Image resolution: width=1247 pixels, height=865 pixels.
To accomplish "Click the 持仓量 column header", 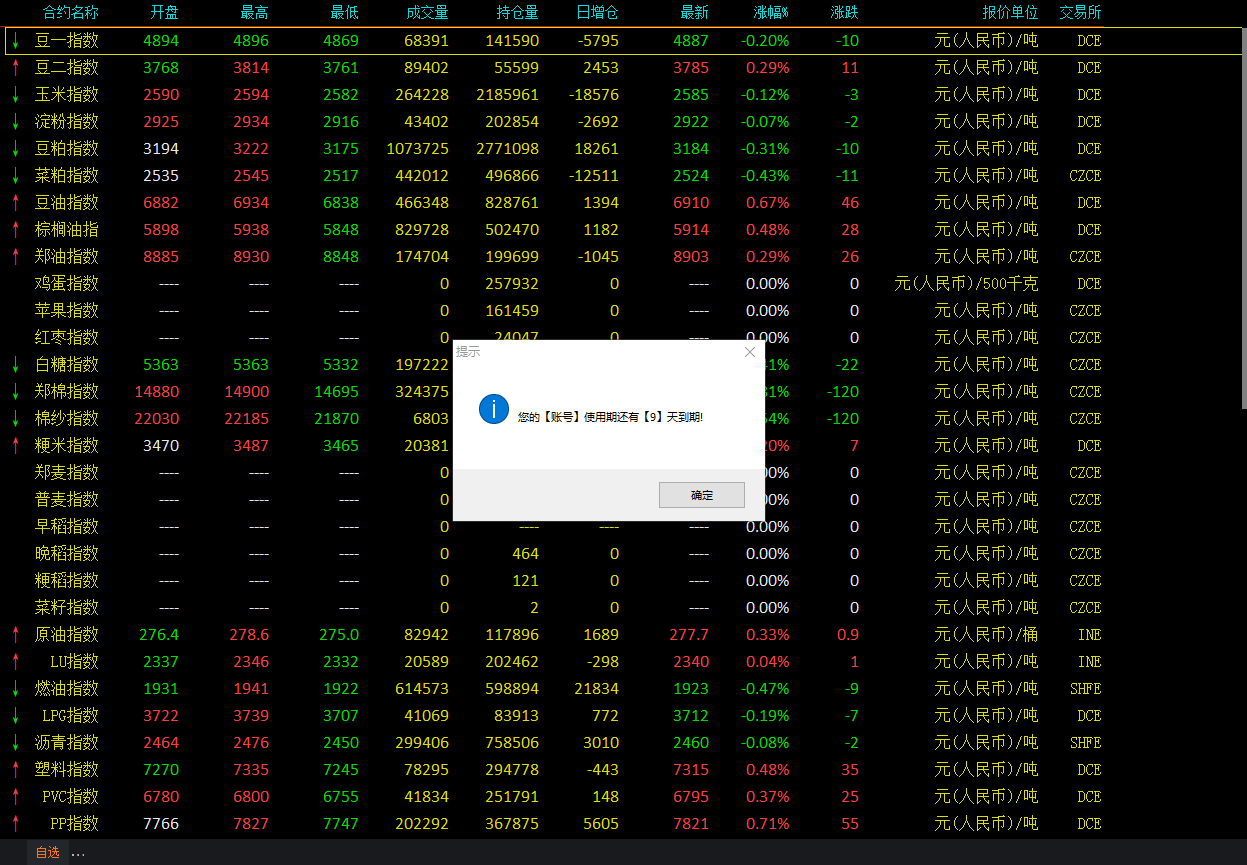I will [517, 13].
